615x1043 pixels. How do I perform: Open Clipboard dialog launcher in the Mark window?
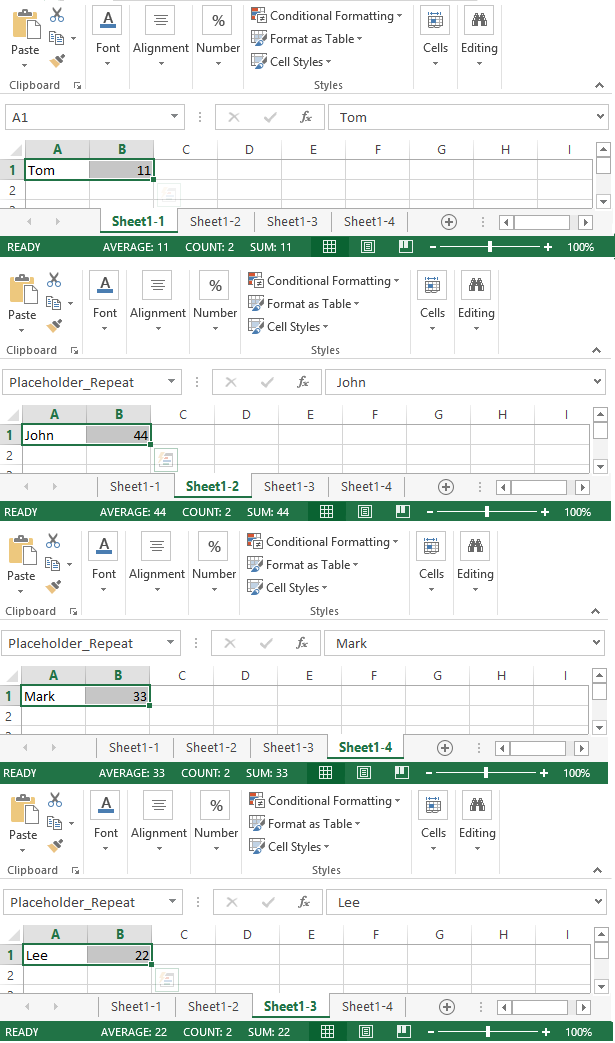click(x=73, y=611)
